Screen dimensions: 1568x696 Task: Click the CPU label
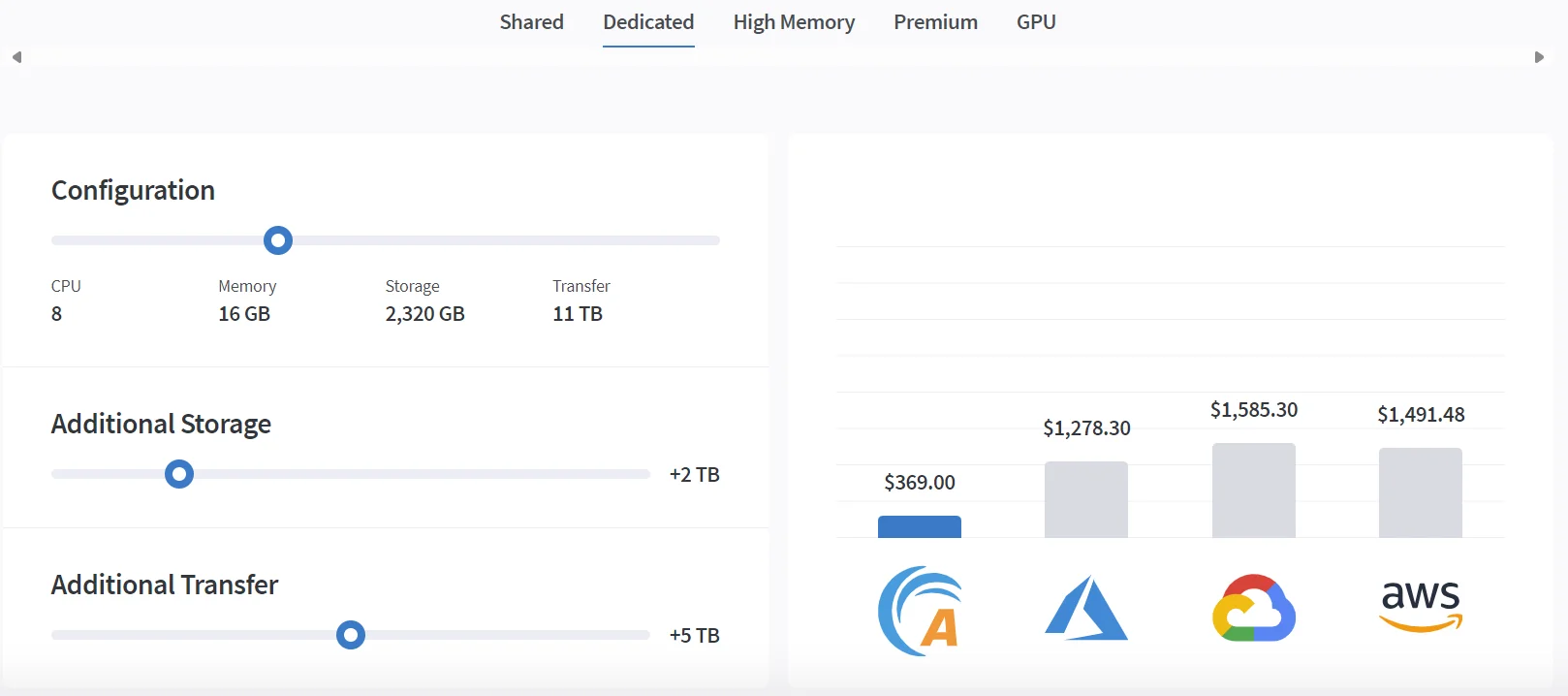click(x=66, y=286)
